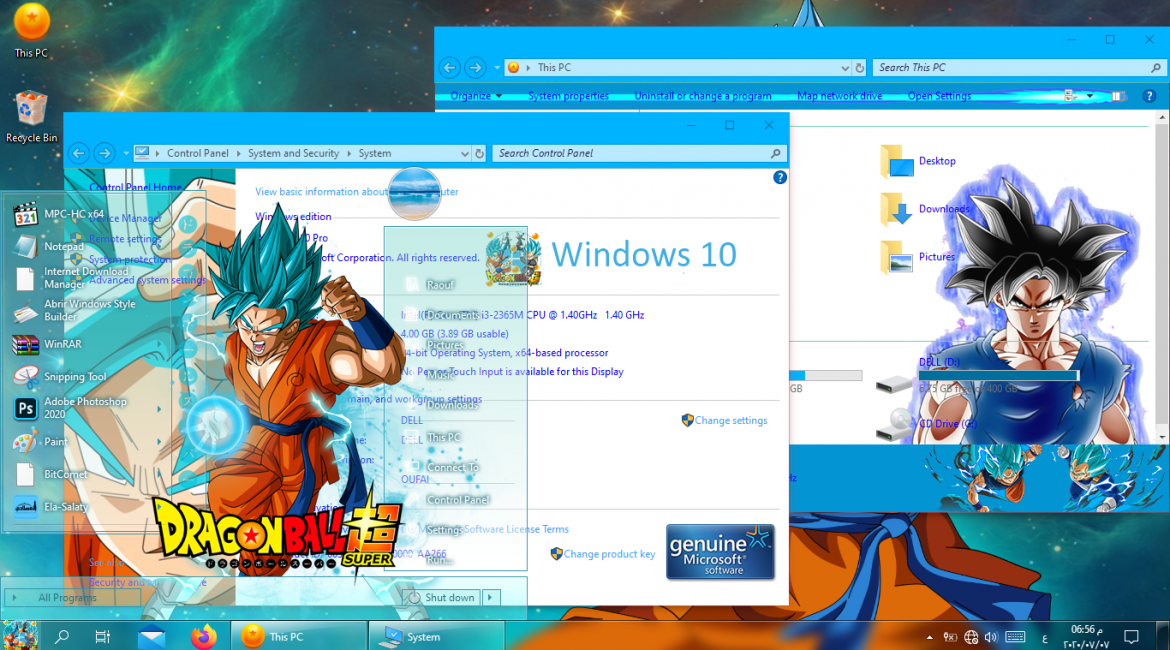Screen dimensions: 1170x650
Task: Launch WinRAR from the Start menu
Action: [47, 344]
